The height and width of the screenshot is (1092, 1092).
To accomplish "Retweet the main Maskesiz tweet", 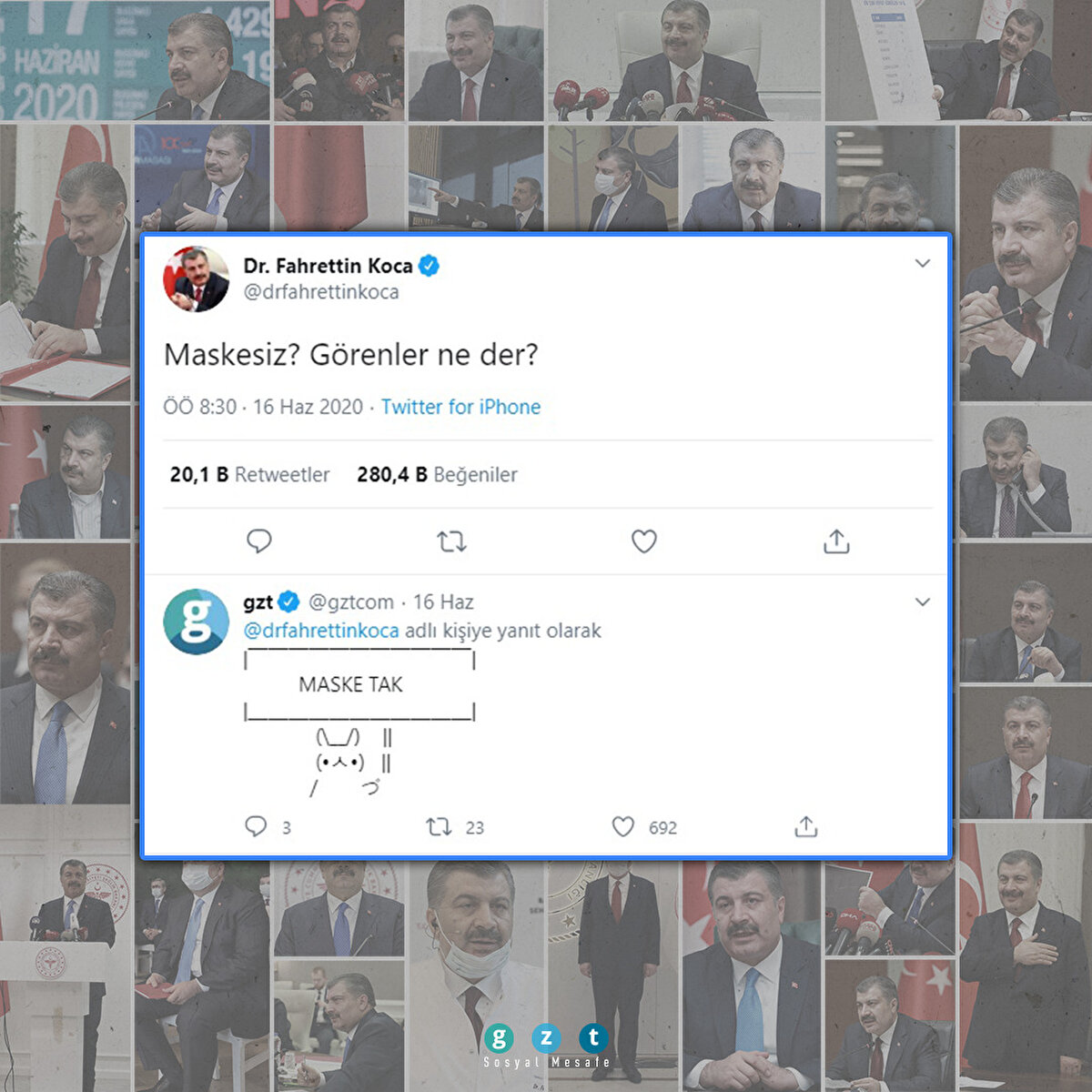I will [x=451, y=541].
